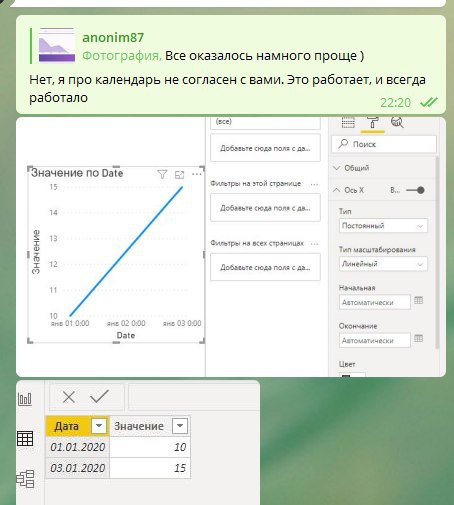Commit formula with the checkmark icon
The height and width of the screenshot is (505, 454).
[x=99, y=396]
